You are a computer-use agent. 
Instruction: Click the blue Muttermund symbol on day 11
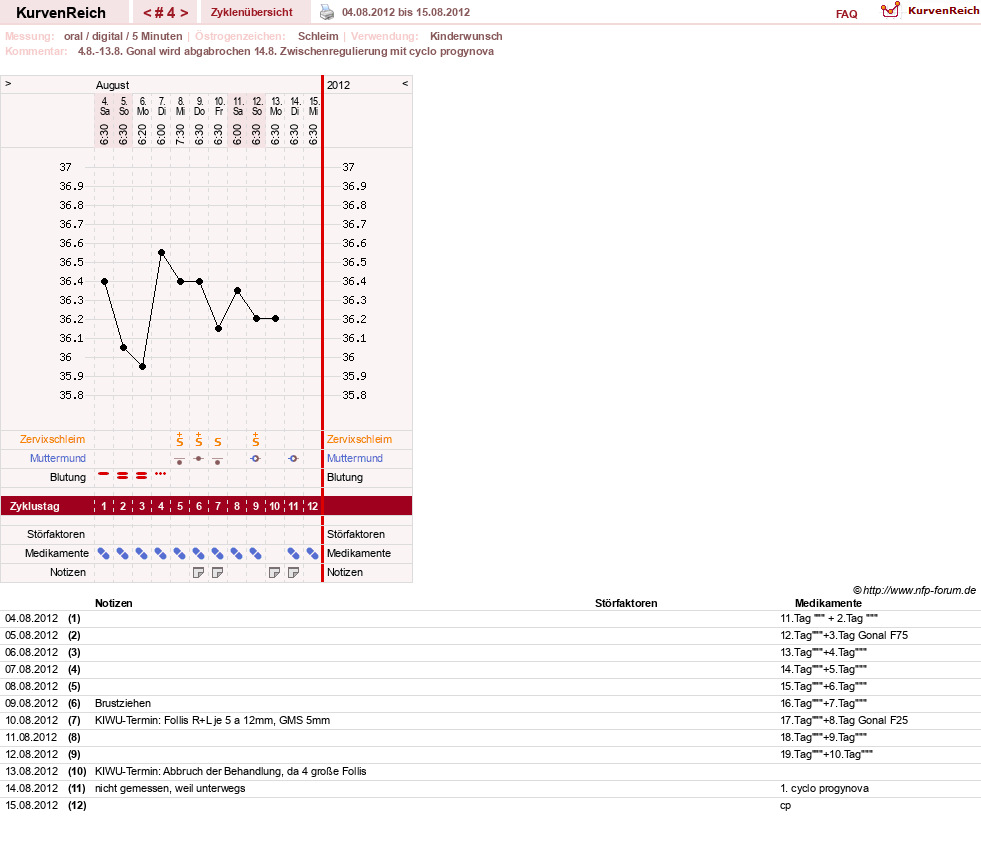[293, 459]
